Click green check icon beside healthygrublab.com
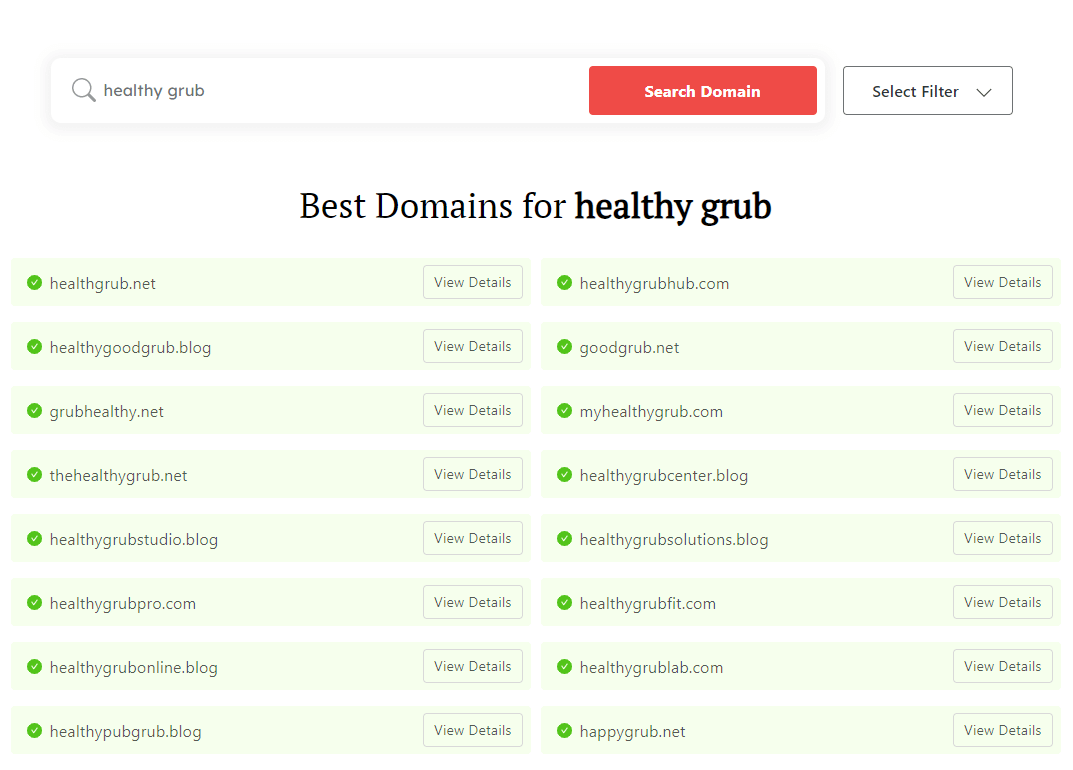The width and height of the screenshot is (1073, 770). point(564,666)
